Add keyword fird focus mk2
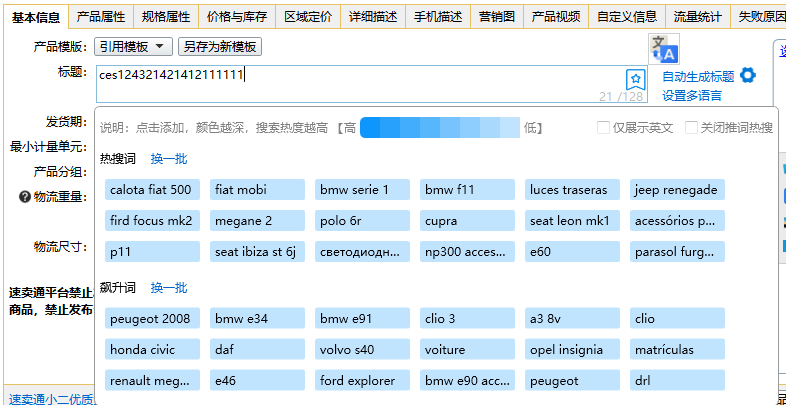Image resolution: width=786 pixels, height=405 pixels. click(152, 221)
